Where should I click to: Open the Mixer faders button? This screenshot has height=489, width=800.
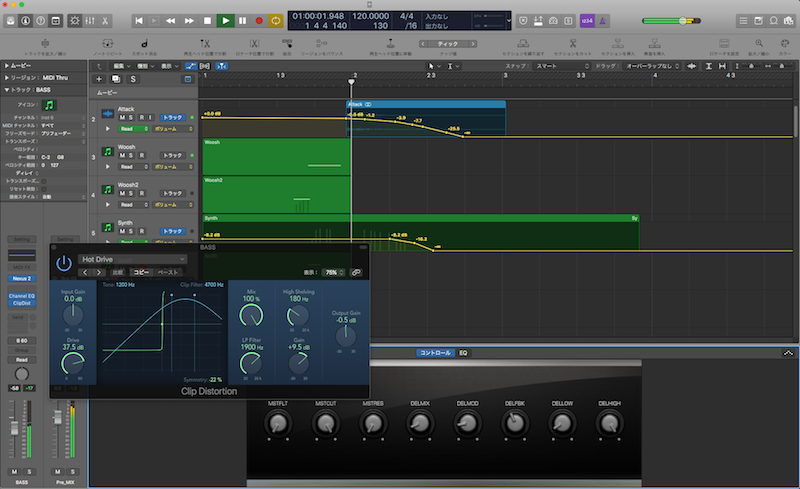tap(90, 21)
